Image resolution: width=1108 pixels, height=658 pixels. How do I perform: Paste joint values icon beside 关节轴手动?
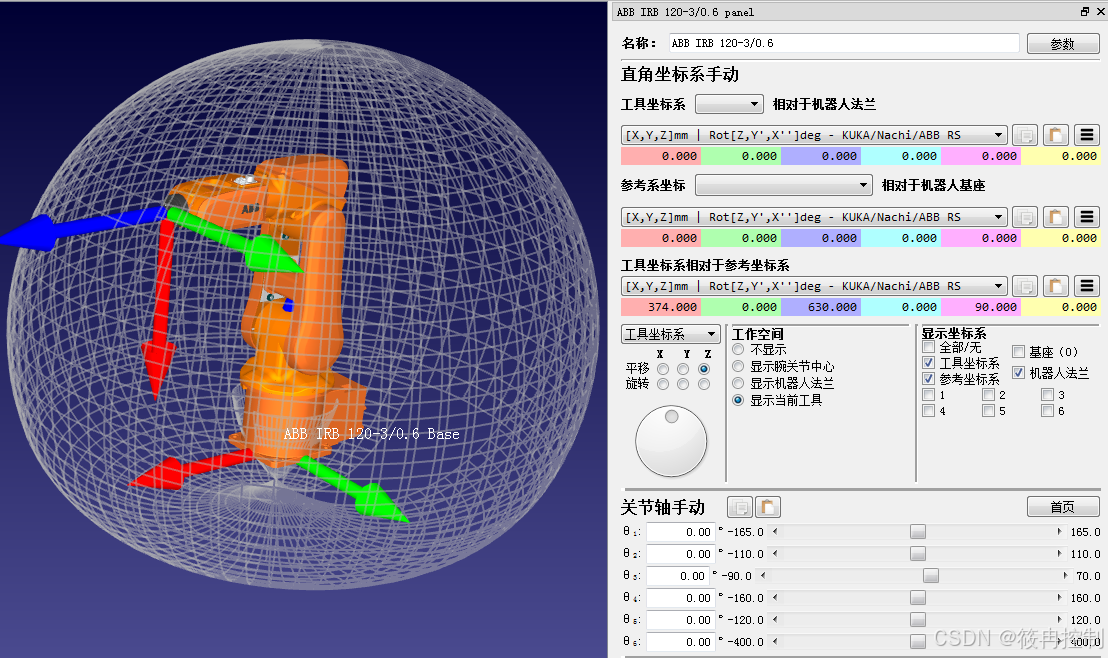767,507
